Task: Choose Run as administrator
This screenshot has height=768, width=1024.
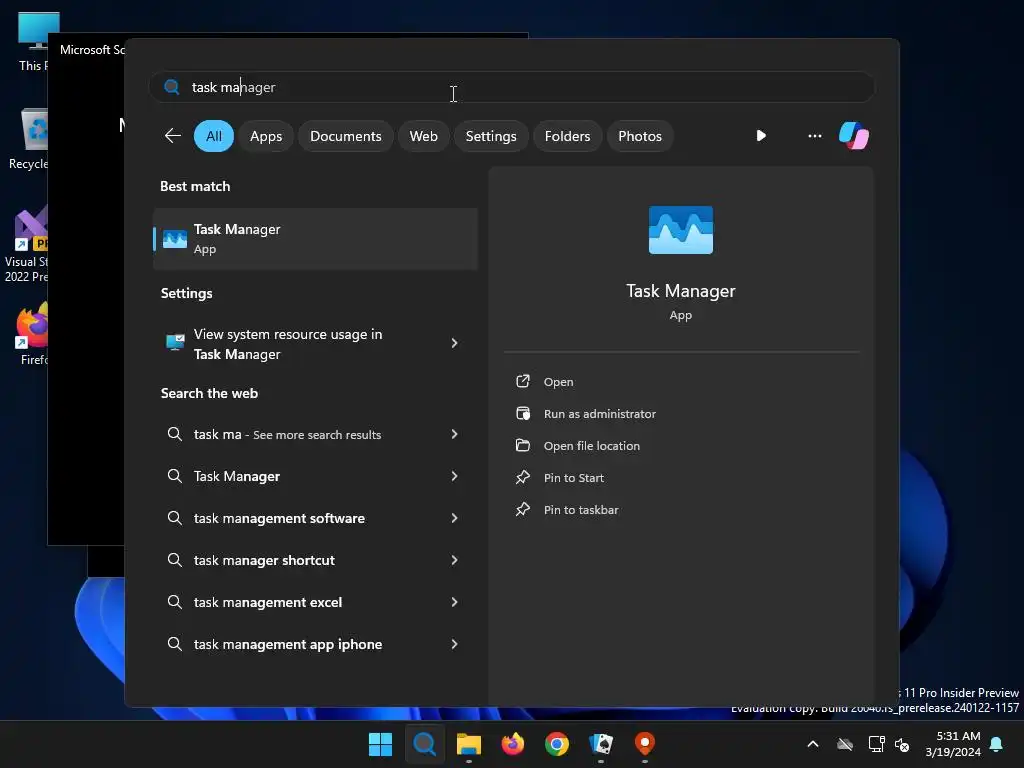Action: 600,414
